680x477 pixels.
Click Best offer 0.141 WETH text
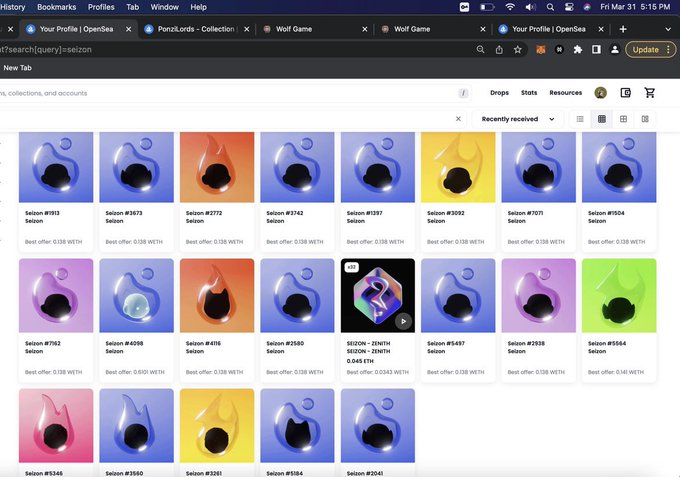click(616, 372)
